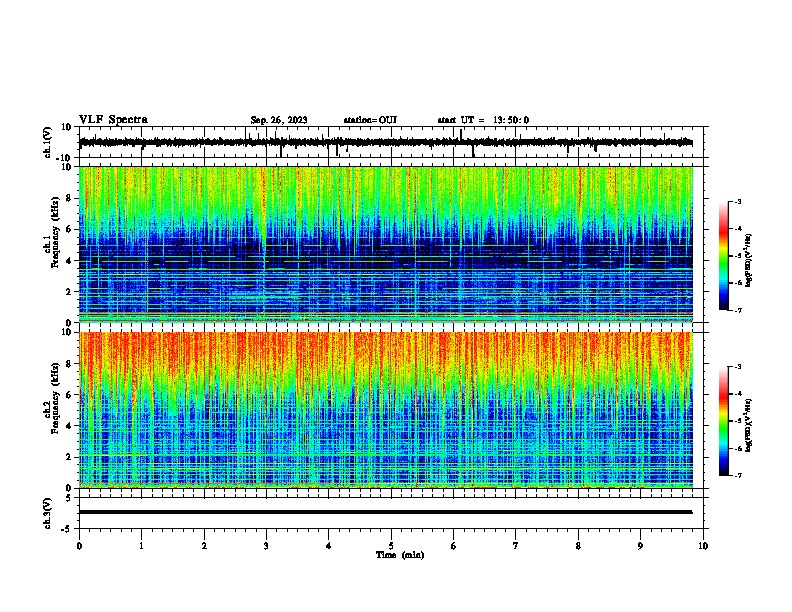Viewport: 792px width, 612px height.
Task: Select the "start UT = 13:50:0" text
Action: 483,120
